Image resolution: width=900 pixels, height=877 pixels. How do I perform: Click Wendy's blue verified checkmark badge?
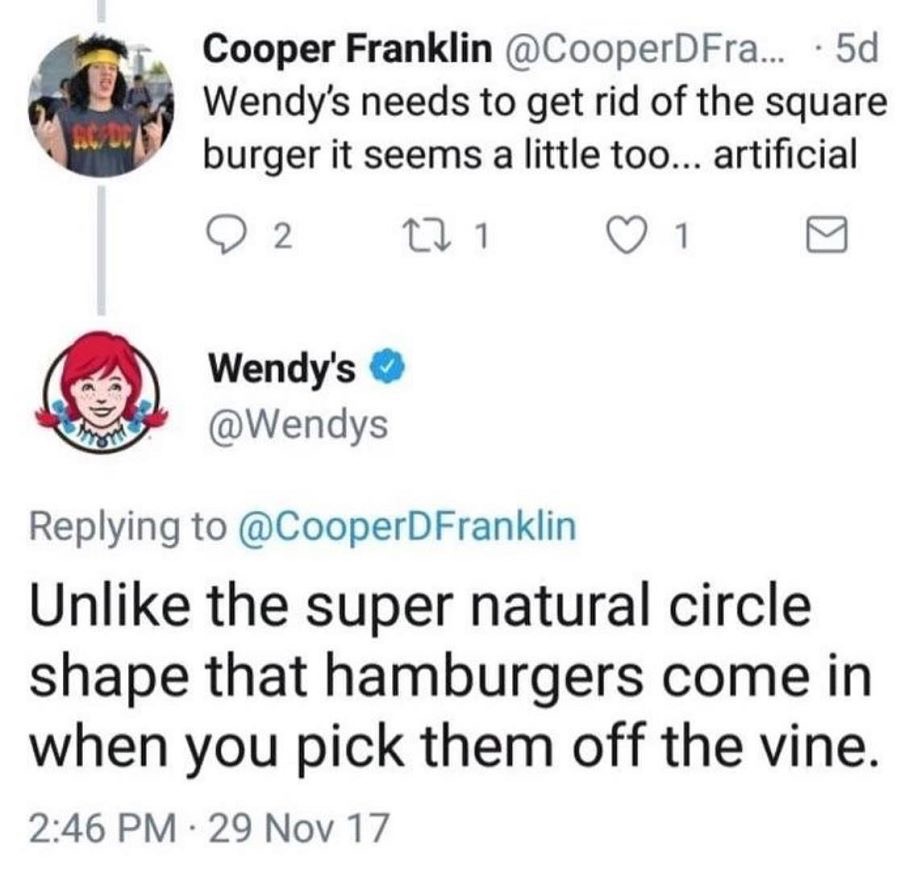click(x=390, y=366)
